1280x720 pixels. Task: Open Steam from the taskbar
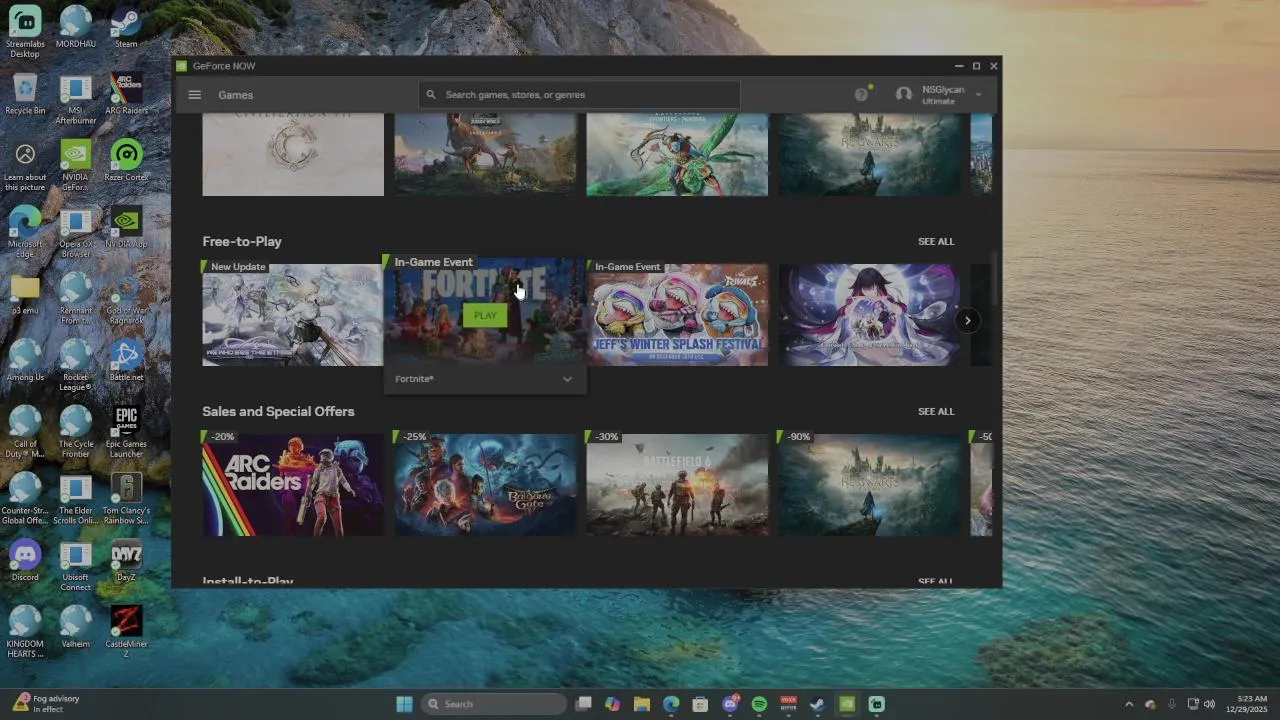817,704
